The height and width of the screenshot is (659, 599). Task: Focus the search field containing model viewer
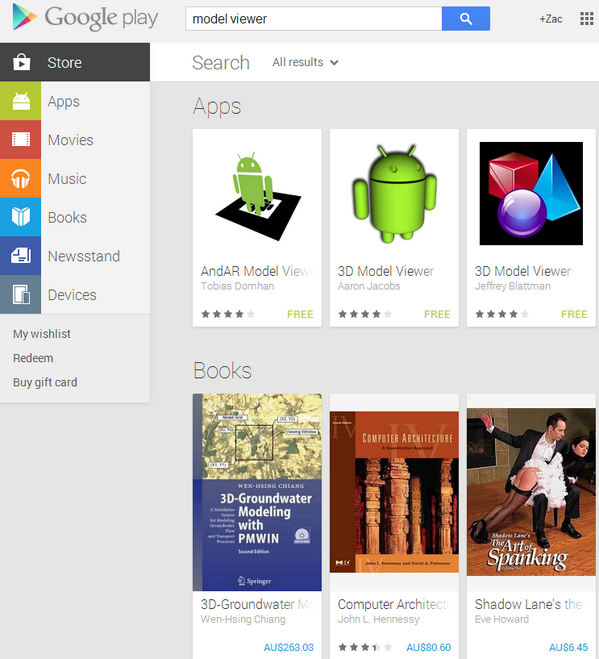314,18
